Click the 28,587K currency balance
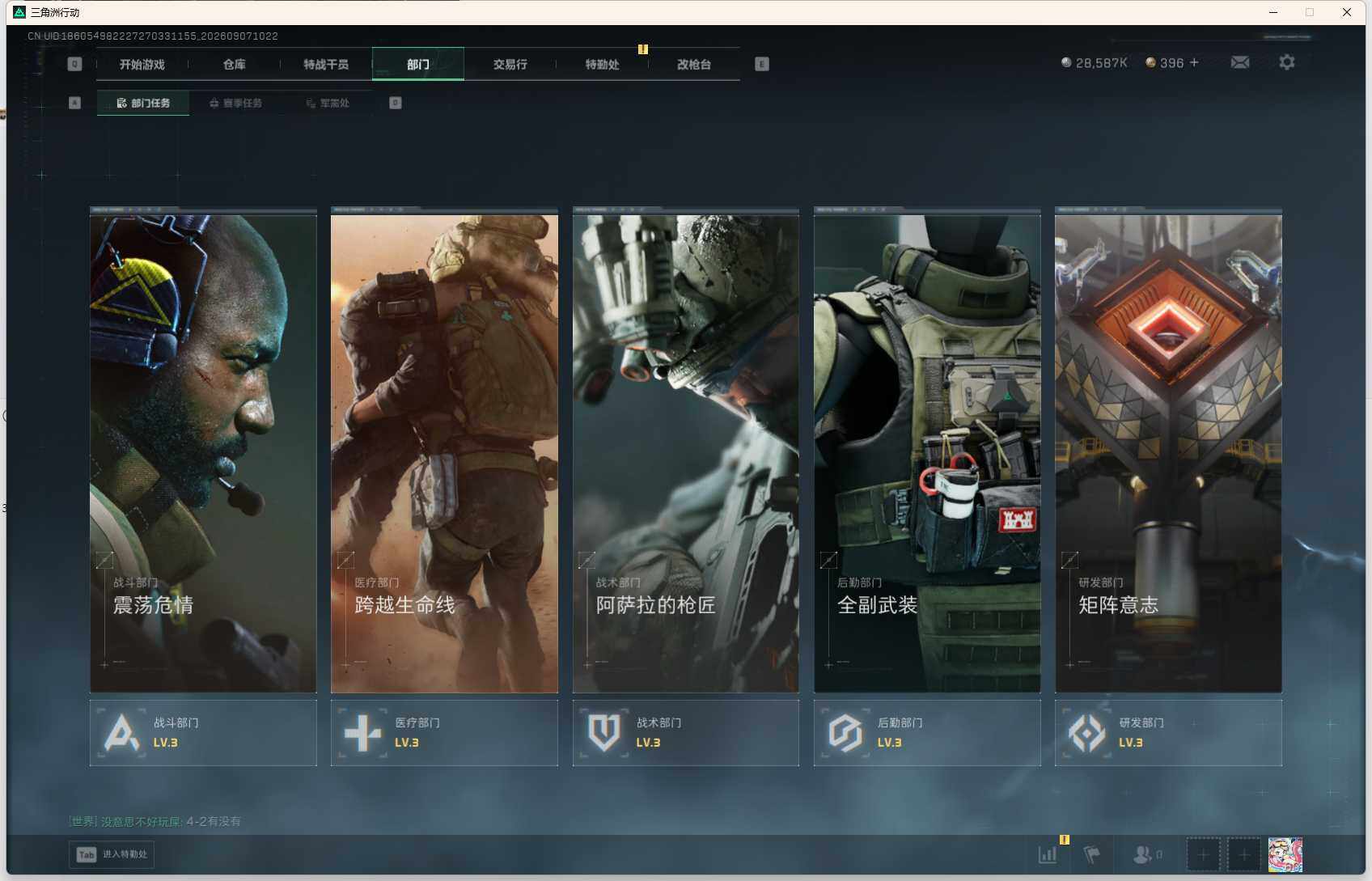 click(1101, 63)
